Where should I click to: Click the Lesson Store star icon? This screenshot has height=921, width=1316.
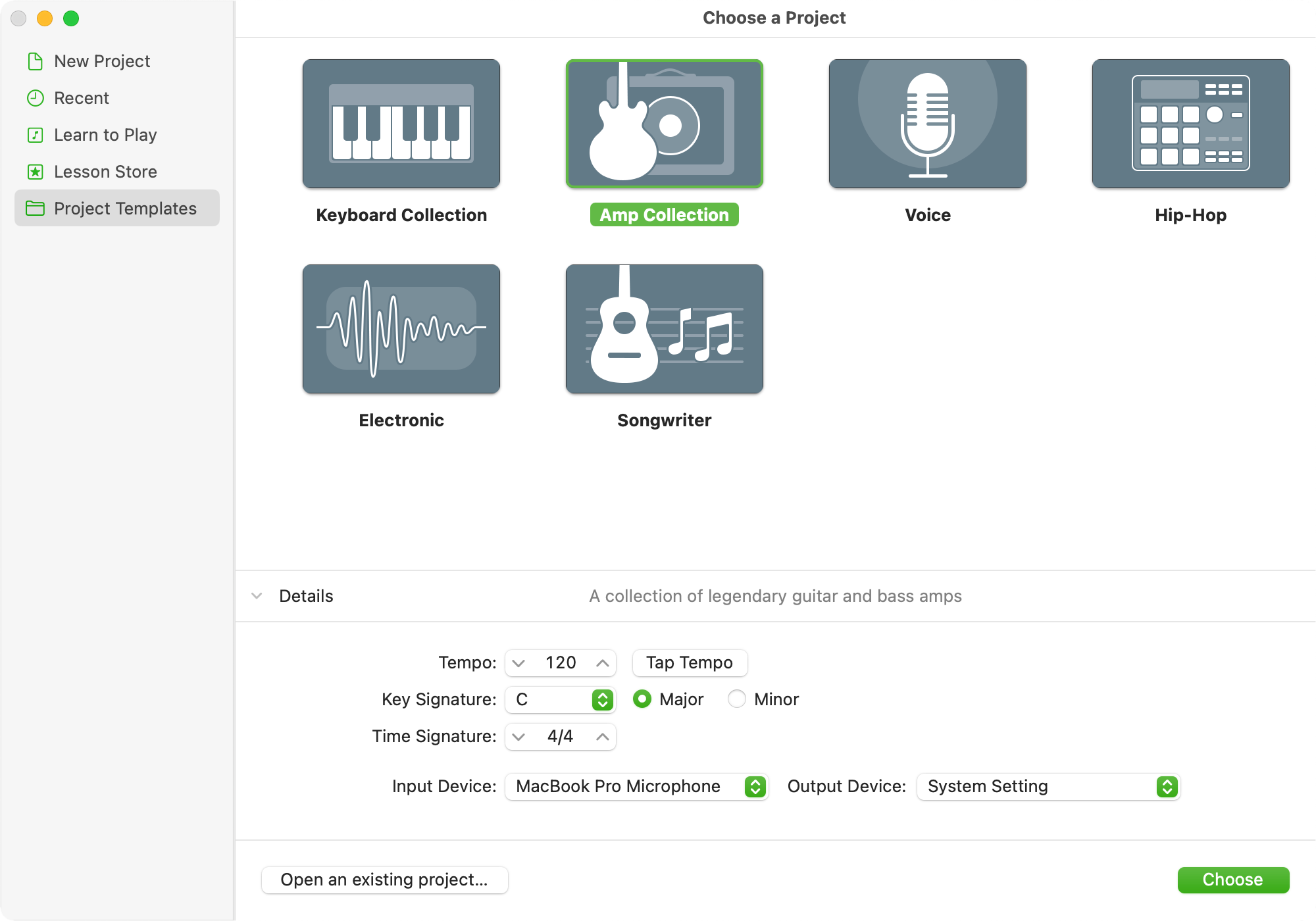coord(36,172)
